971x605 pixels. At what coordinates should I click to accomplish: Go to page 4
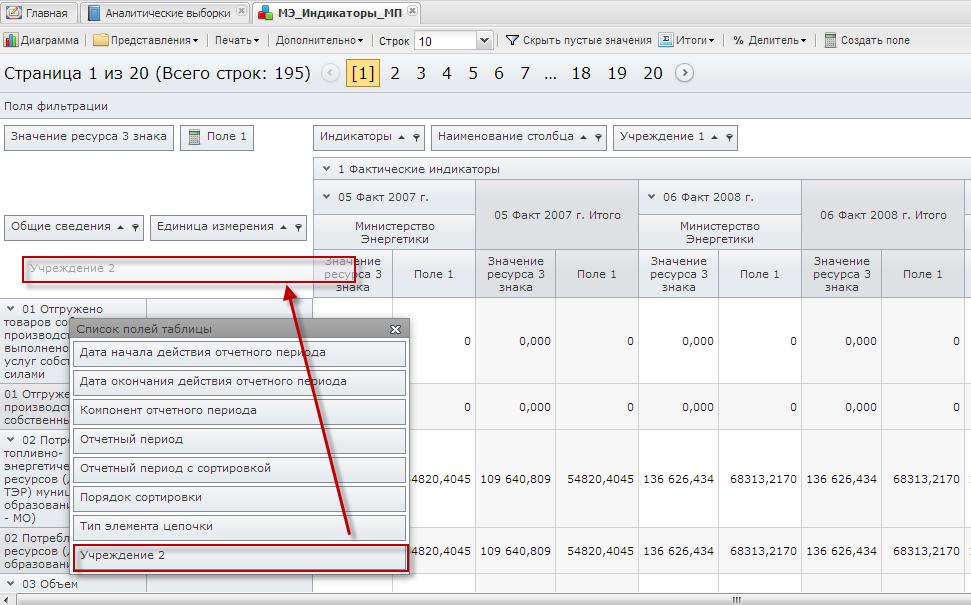click(x=446, y=73)
